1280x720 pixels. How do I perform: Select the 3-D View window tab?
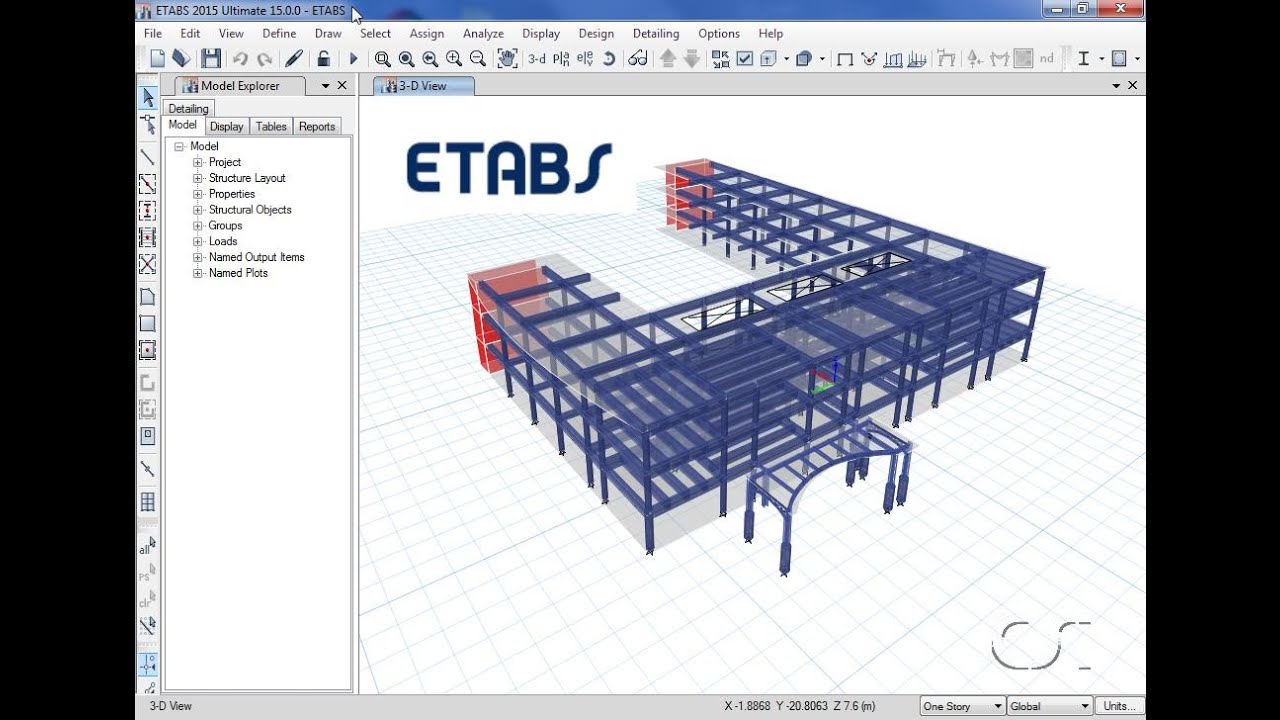tap(424, 86)
